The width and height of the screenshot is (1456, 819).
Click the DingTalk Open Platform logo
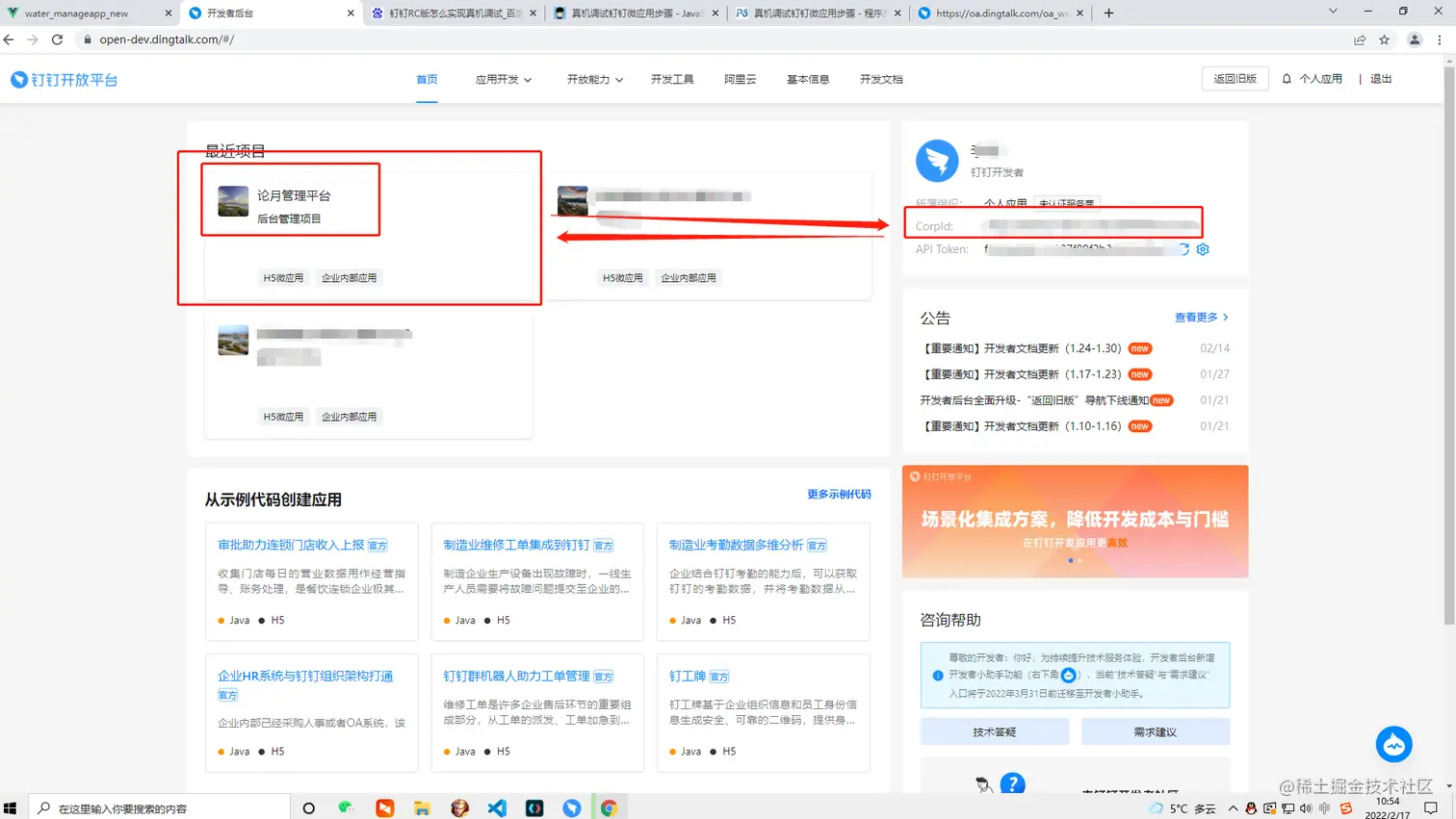coord(64,79)
